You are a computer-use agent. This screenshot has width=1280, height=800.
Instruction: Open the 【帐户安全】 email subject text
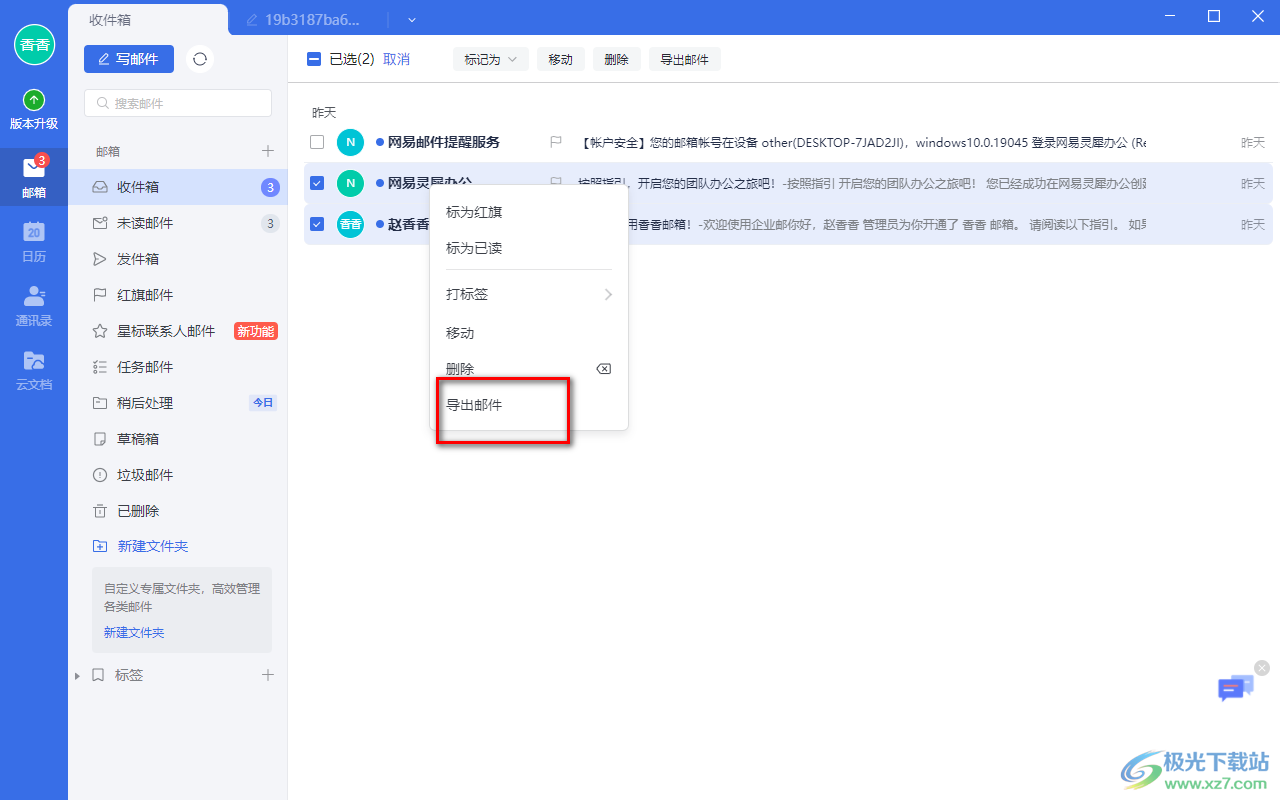862,143
